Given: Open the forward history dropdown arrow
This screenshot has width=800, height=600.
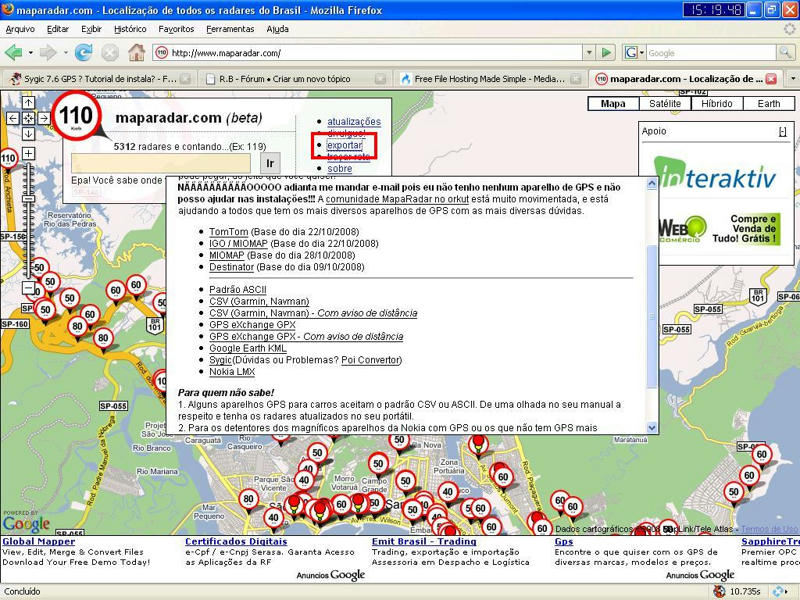Looking at the screenshot, I should tap(65, 52).
